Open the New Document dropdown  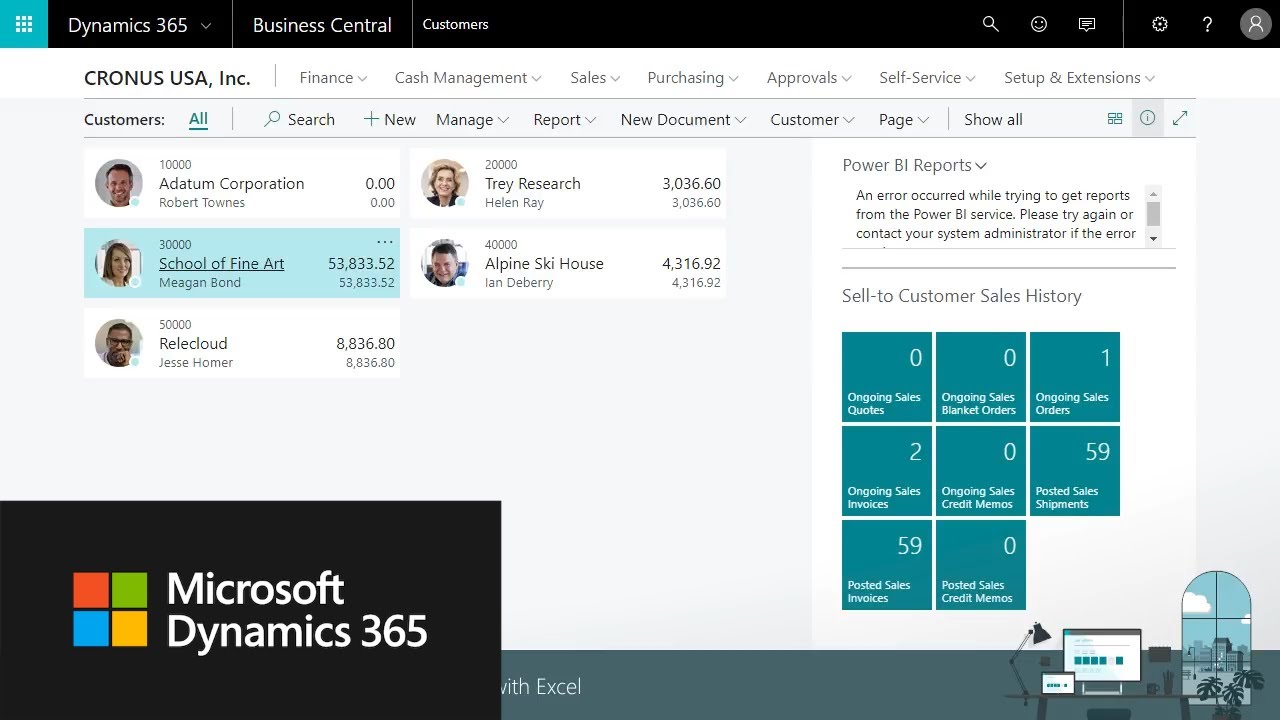pyautogui.click(x=683, y=119)
